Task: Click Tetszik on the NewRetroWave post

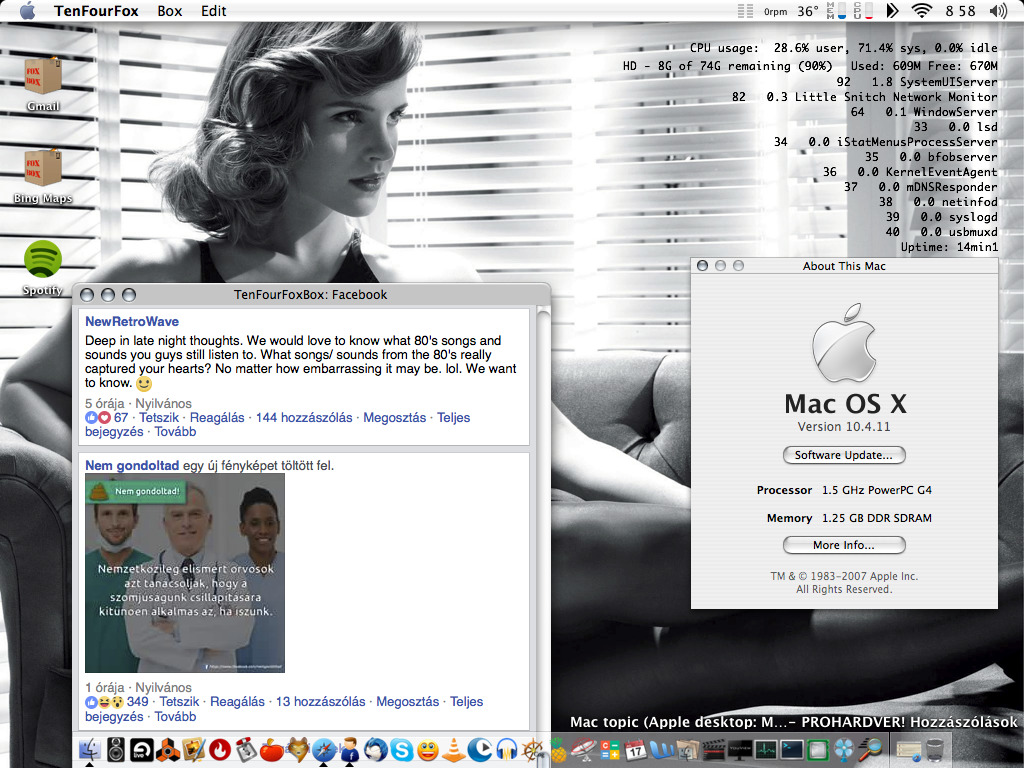Action: coord(159,417)
